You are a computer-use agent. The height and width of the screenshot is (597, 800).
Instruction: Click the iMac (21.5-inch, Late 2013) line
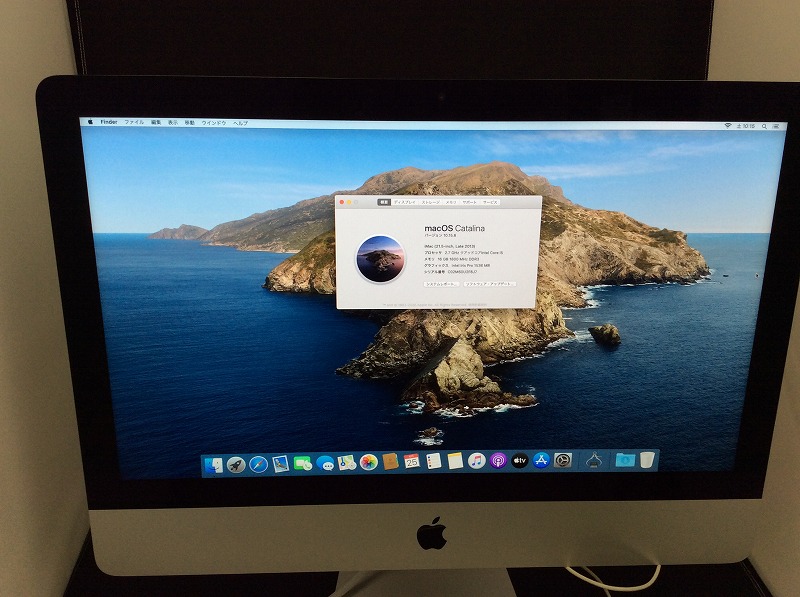[x=449, y=246]
